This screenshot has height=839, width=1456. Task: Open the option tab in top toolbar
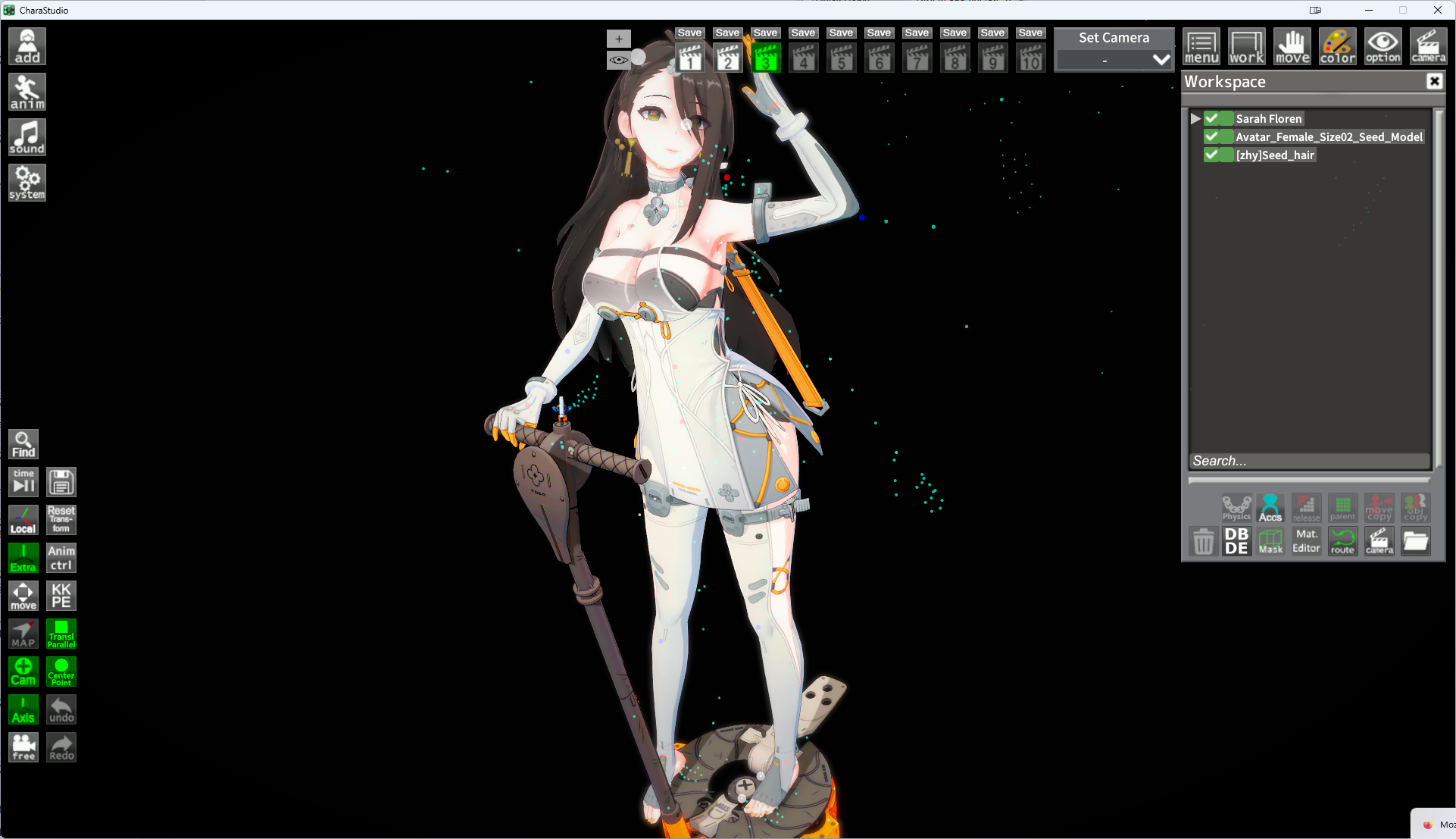coord(1383,47)
